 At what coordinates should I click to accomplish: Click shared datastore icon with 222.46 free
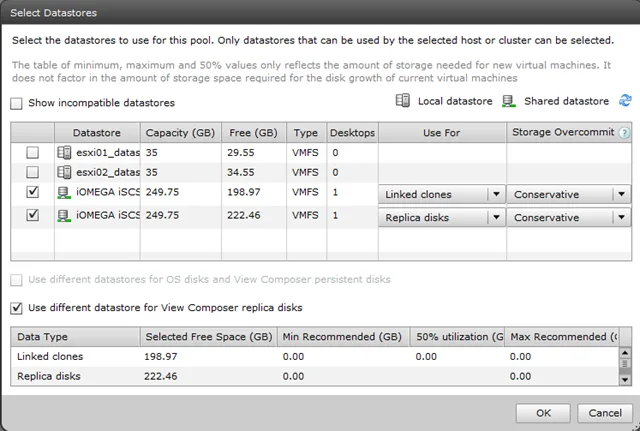(64, 216)
